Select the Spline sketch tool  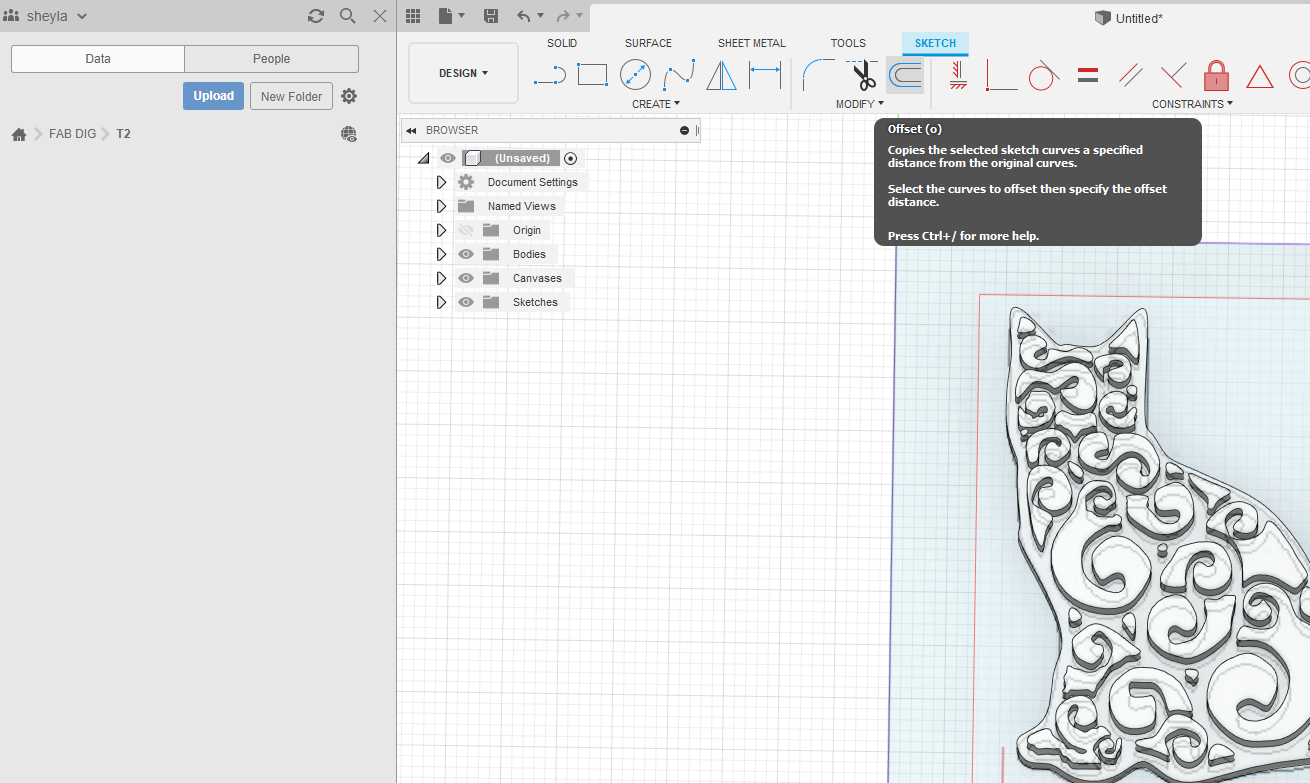pyautogui.click(x=679, y=75)
